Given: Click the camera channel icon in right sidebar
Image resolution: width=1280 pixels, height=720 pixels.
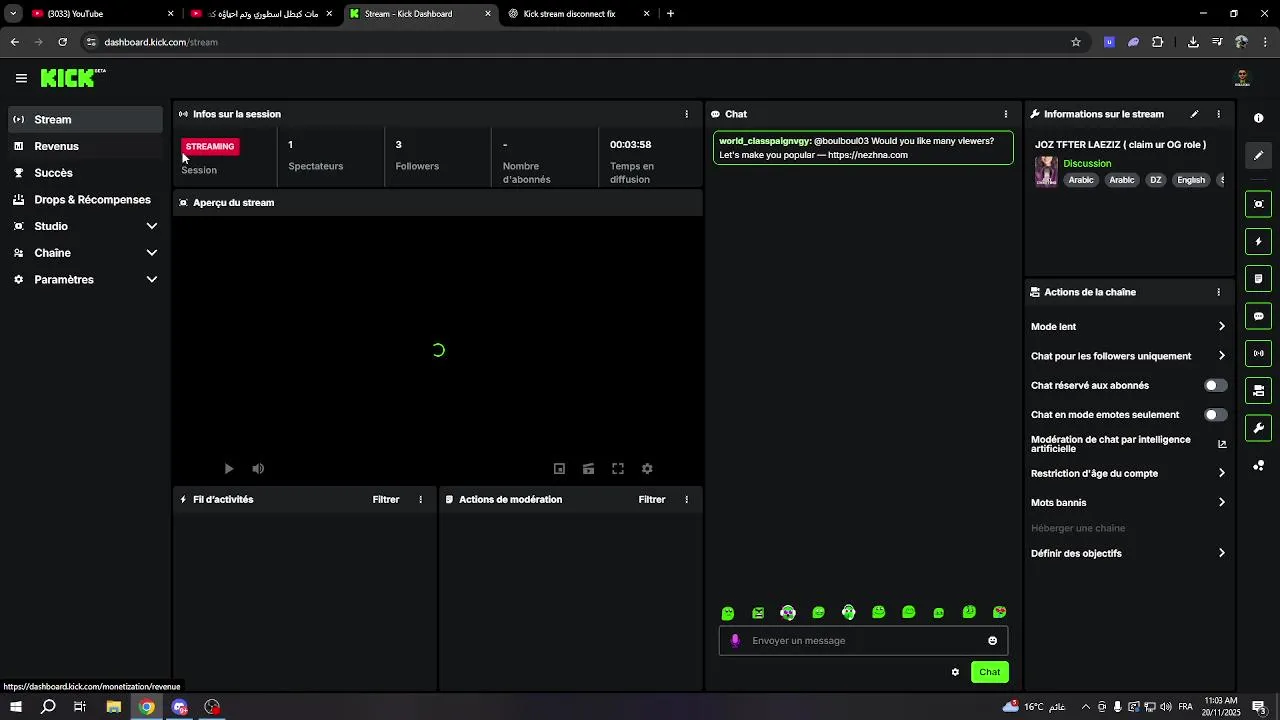Looking at the screenshot, I should (x=1258, y=390).
